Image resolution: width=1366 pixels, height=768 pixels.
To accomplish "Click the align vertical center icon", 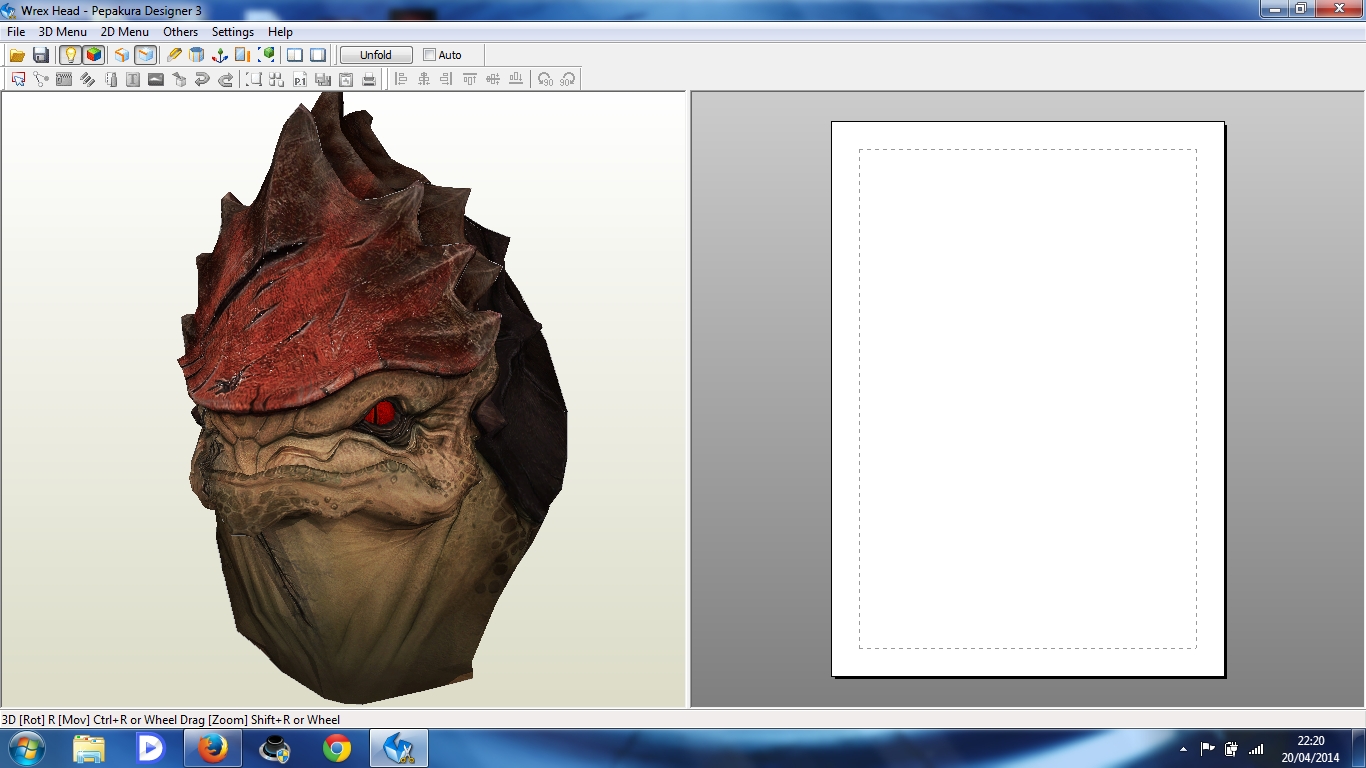I will coord(493,79).
